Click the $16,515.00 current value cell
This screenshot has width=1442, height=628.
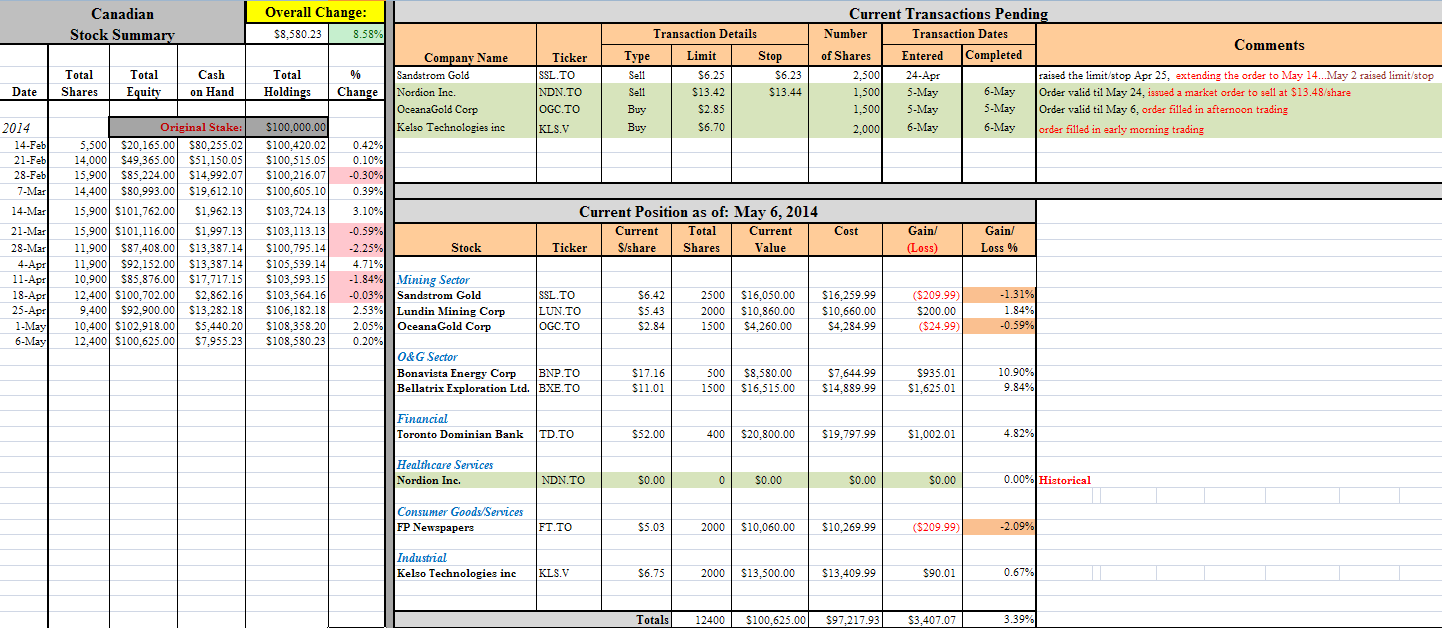pos(768,388)
